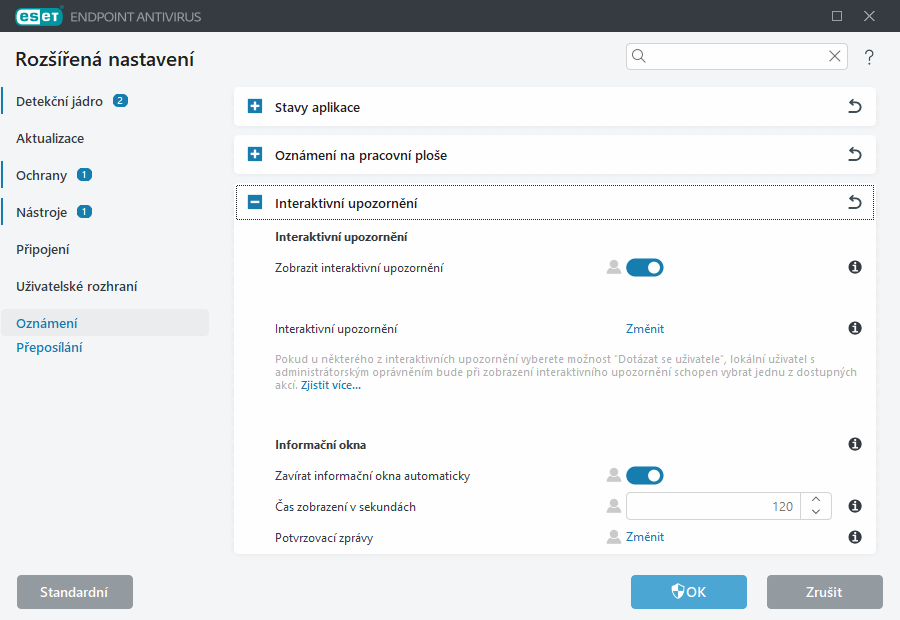Click Změnit for Interaktivní upozornění
The image size is (900, 620).
[645, 329]
